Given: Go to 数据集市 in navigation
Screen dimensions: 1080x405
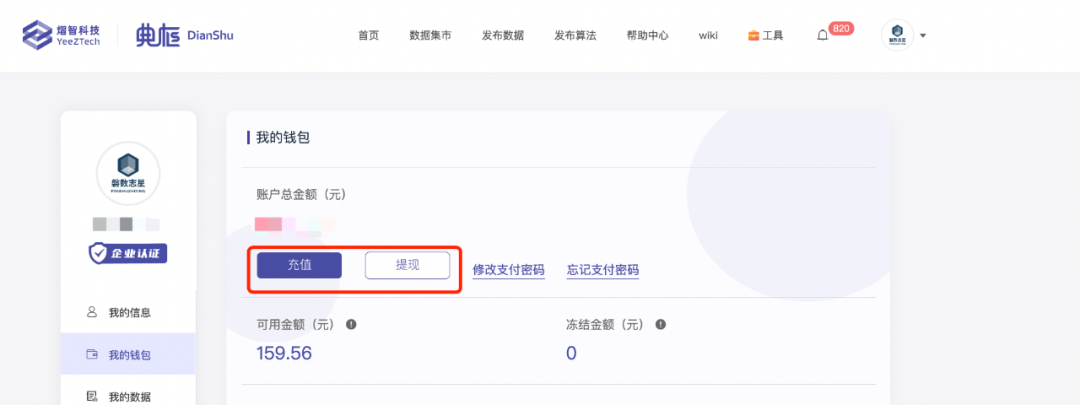Looking at the screenshot, I should (x=430, y=36).
